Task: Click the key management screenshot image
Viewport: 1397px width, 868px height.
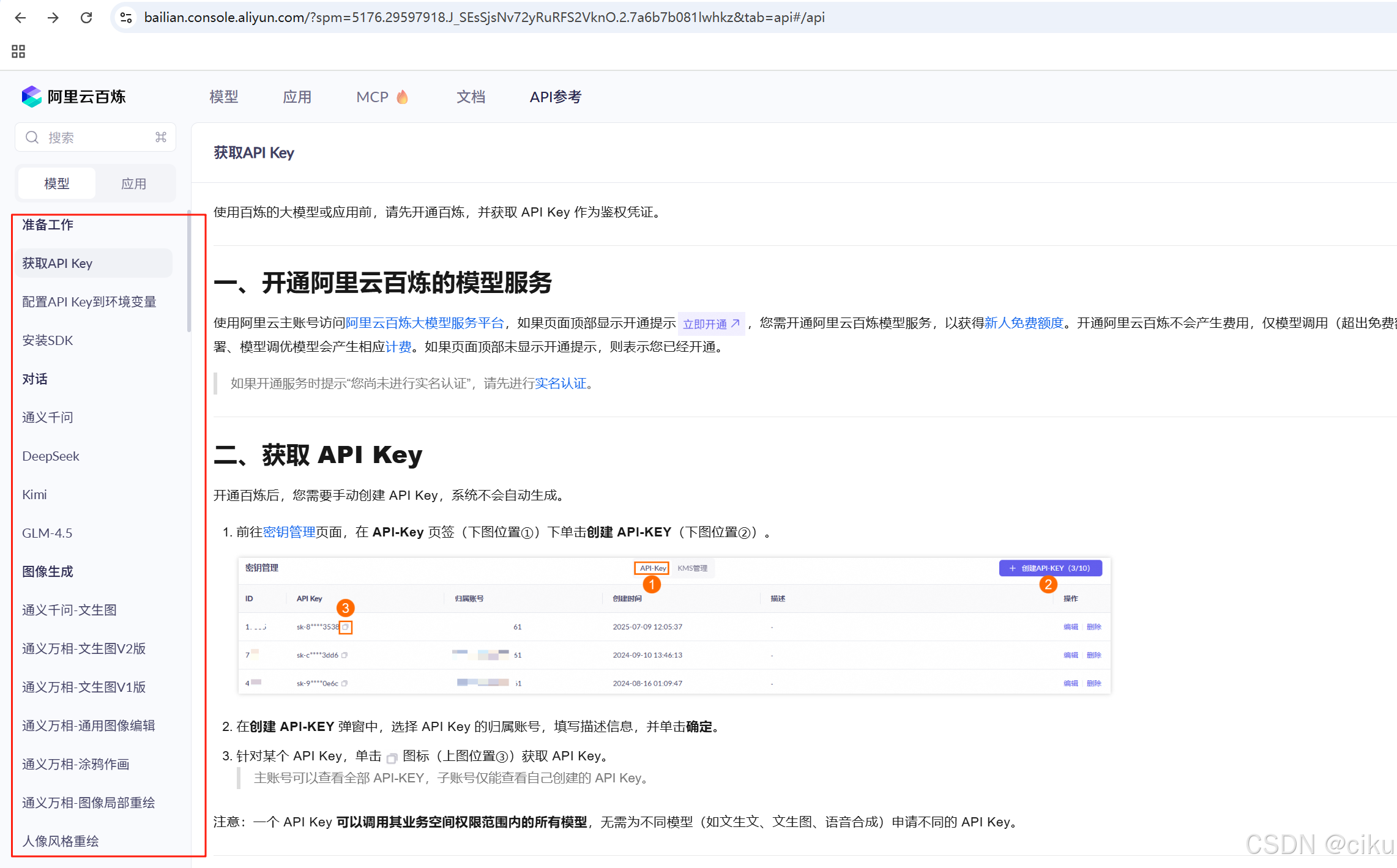Action: point(674,625)
